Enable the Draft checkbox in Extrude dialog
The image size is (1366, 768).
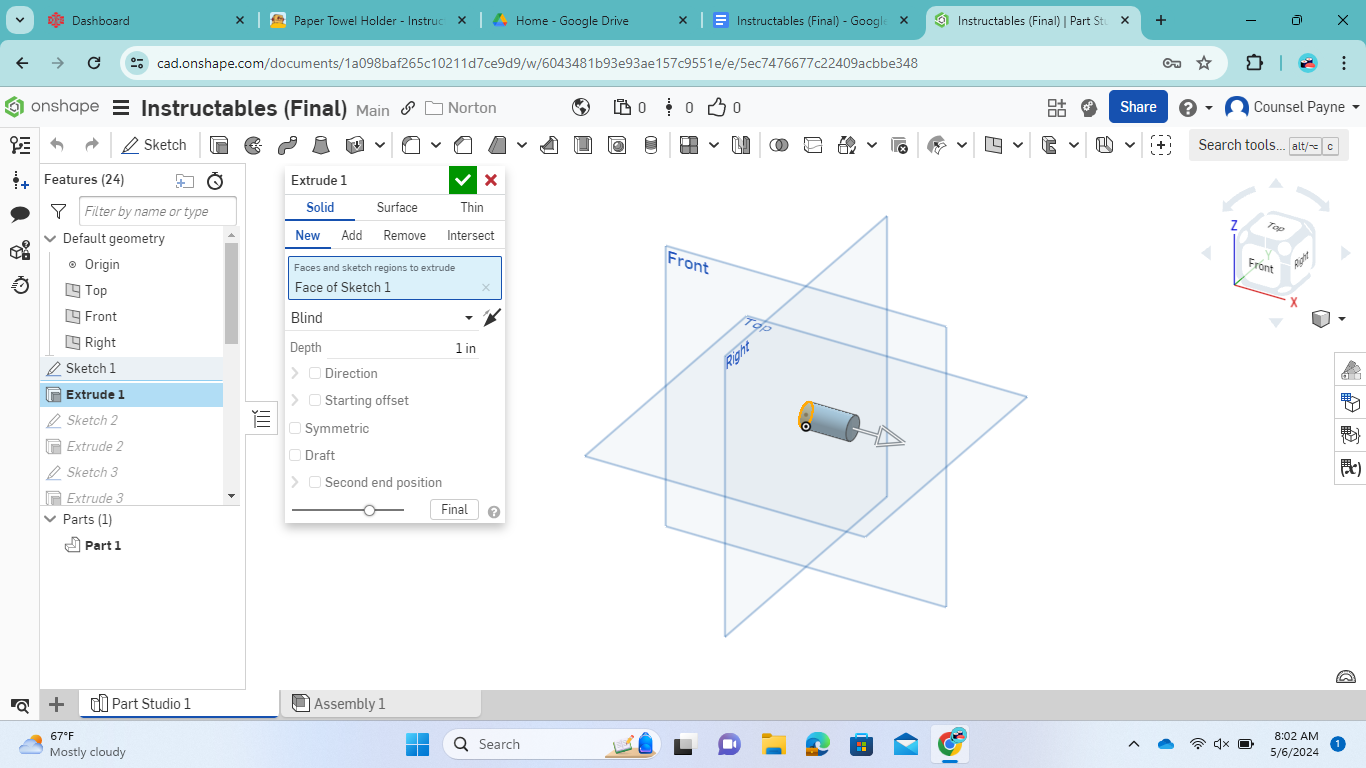(295, 455)
